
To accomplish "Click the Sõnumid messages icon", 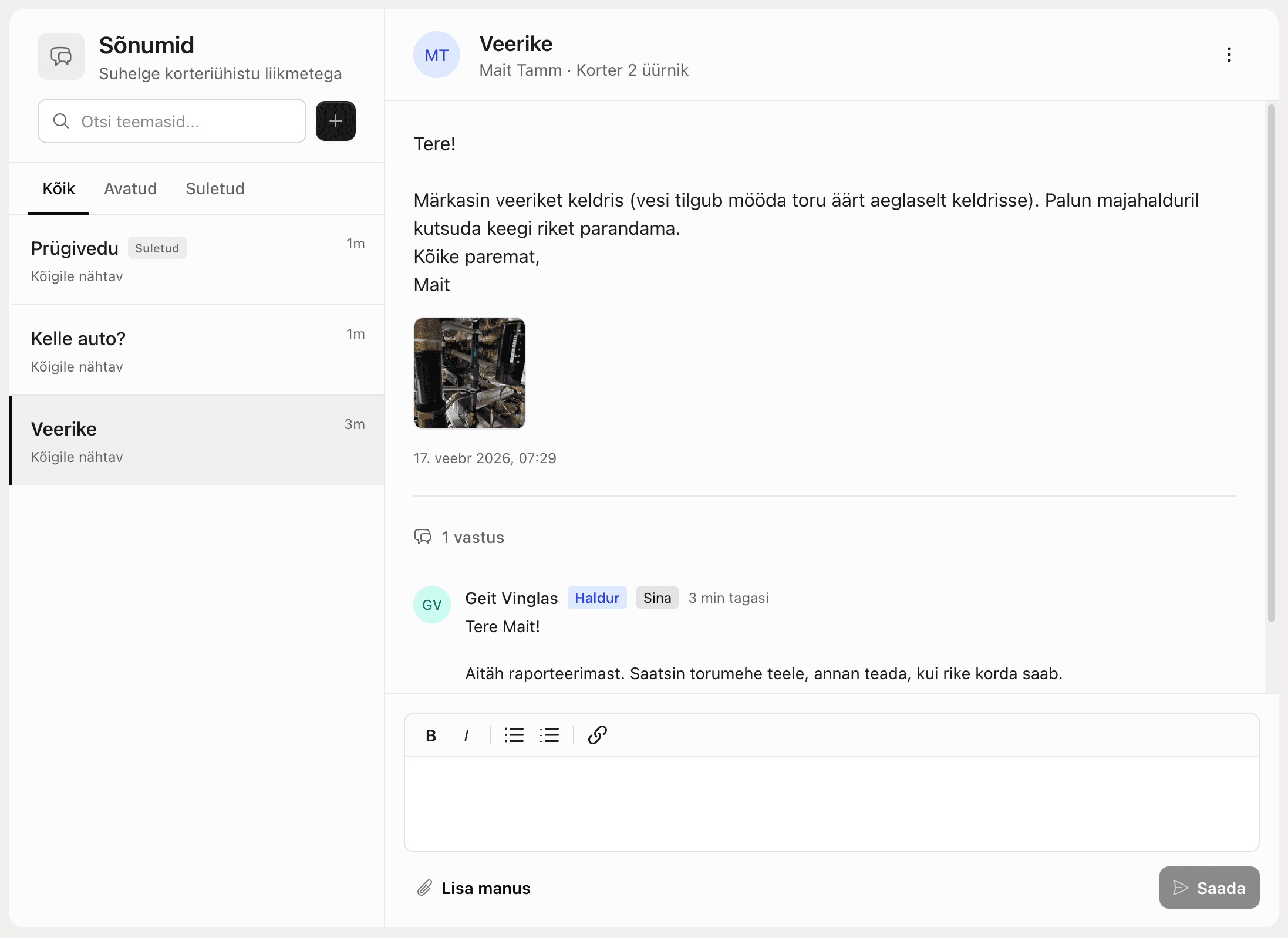I will [61, 56].
